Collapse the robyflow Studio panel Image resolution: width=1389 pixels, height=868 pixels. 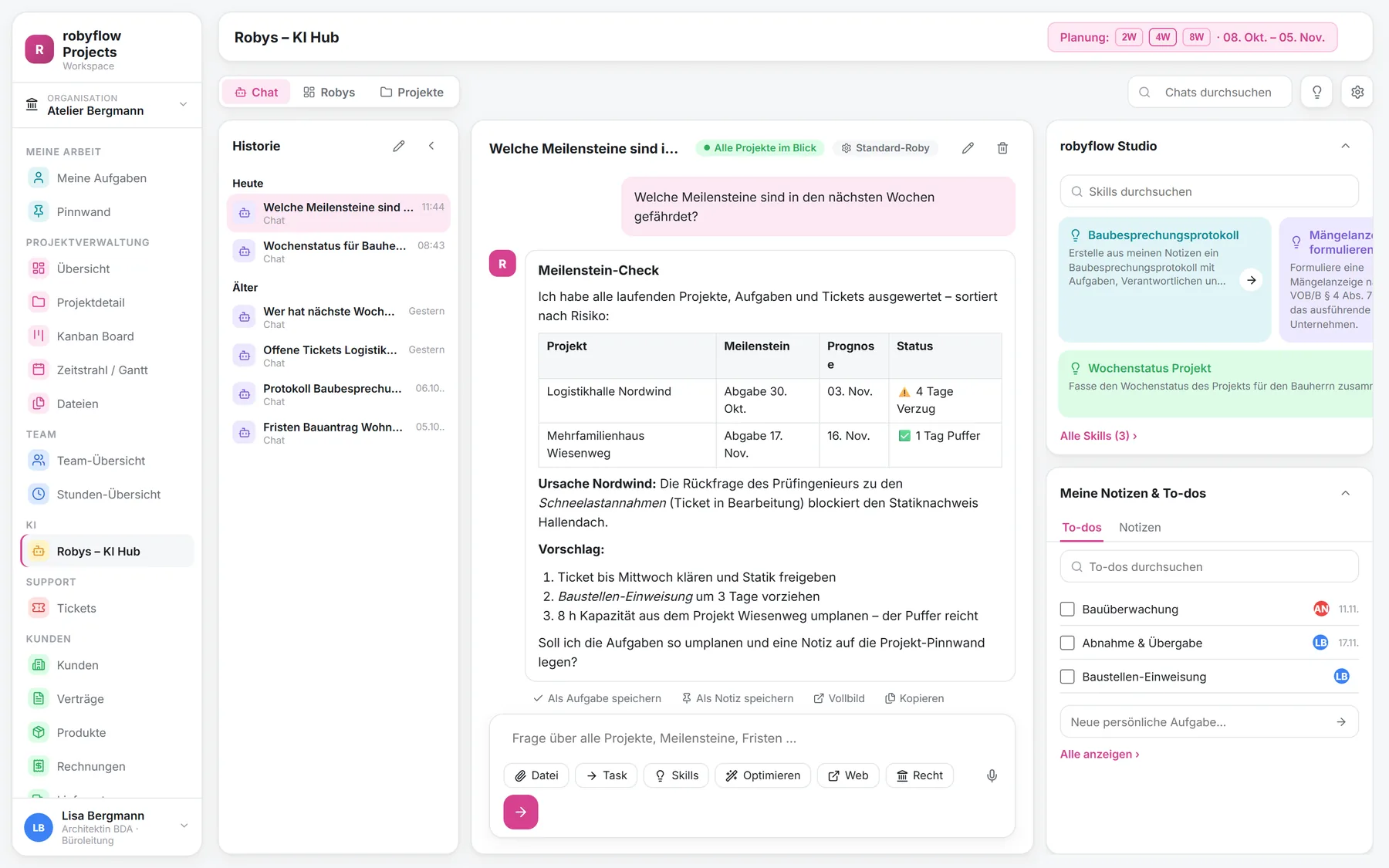[1346, 146]
